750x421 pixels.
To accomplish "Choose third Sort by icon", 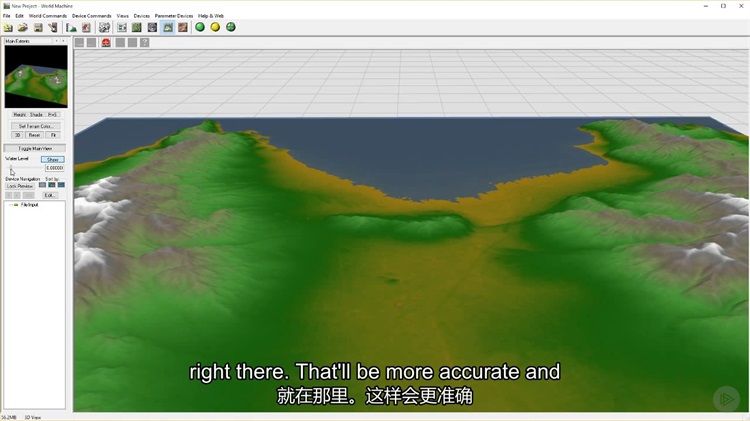I will click(61, 185).
